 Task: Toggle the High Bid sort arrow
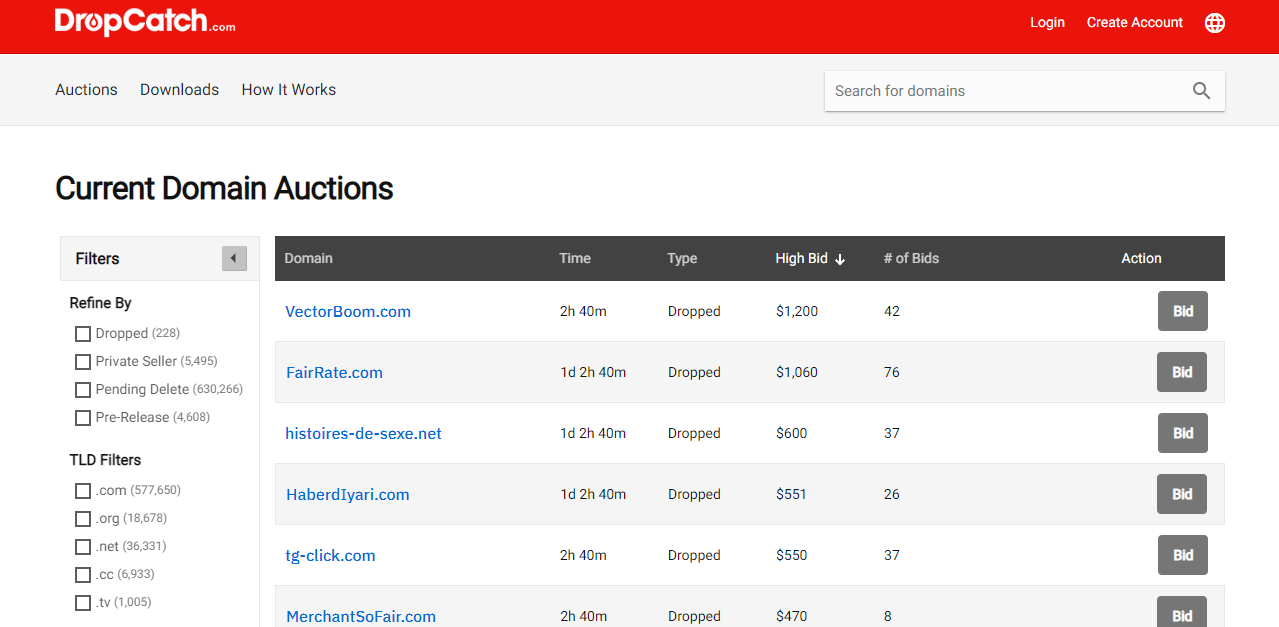840,259
